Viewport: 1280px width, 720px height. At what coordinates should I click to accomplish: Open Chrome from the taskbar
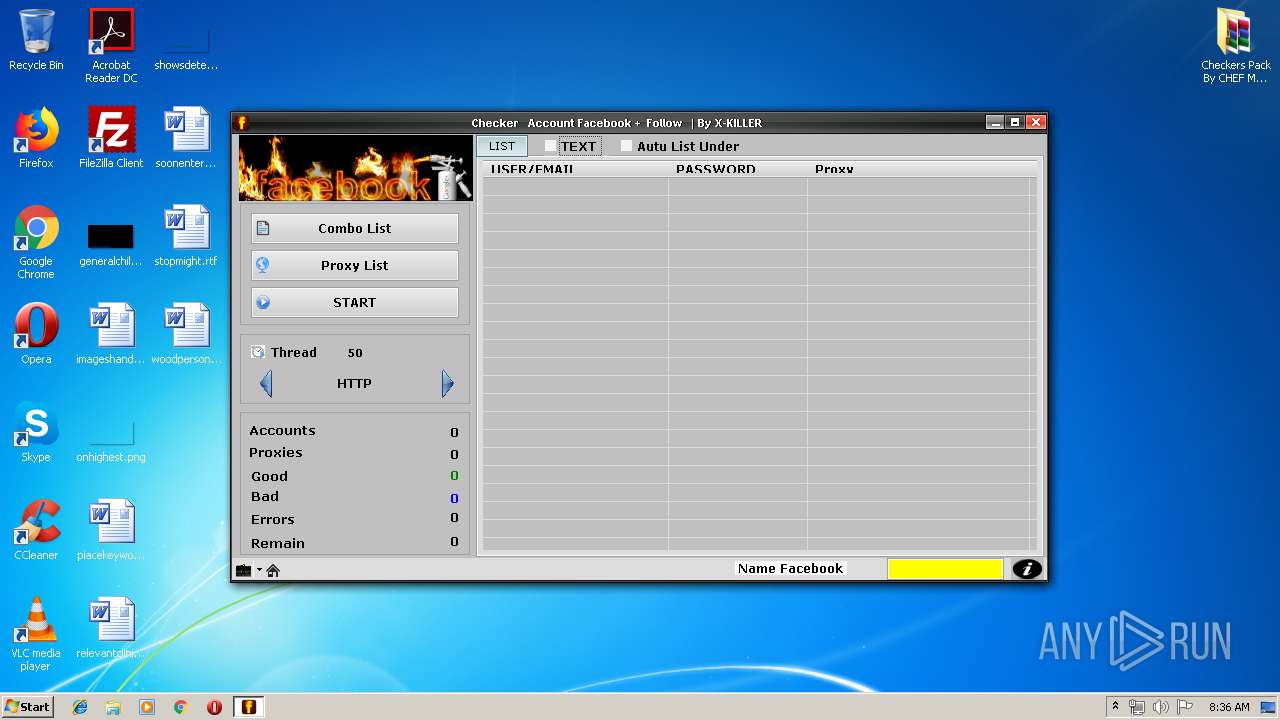pos(181,707)
